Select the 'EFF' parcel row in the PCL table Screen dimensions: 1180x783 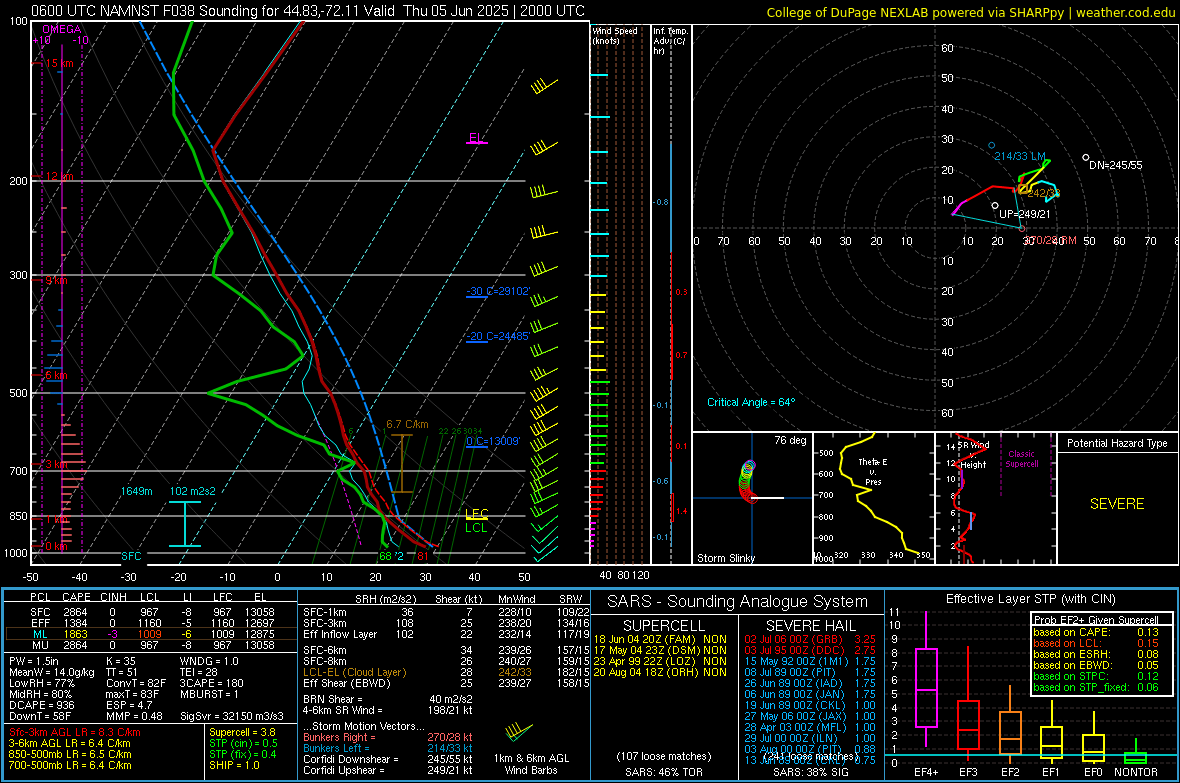point(151,623)
